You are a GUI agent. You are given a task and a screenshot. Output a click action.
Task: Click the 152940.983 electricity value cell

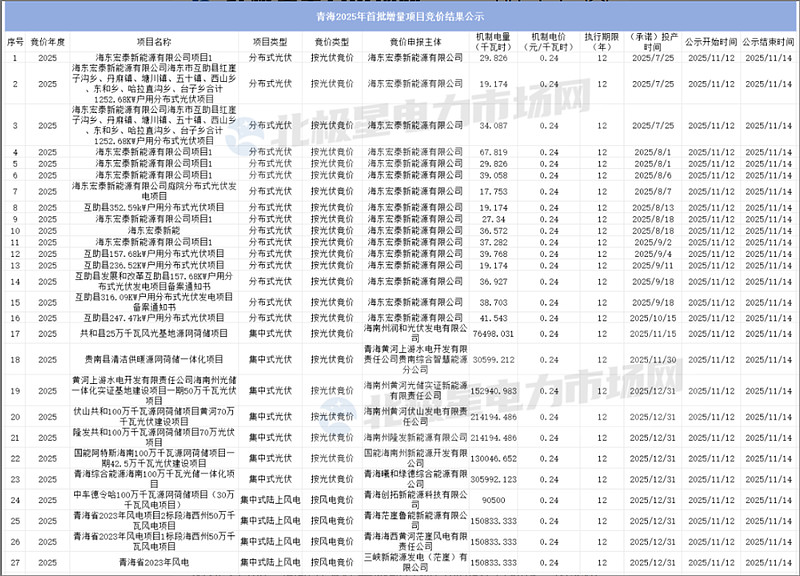tap(493, 391)
